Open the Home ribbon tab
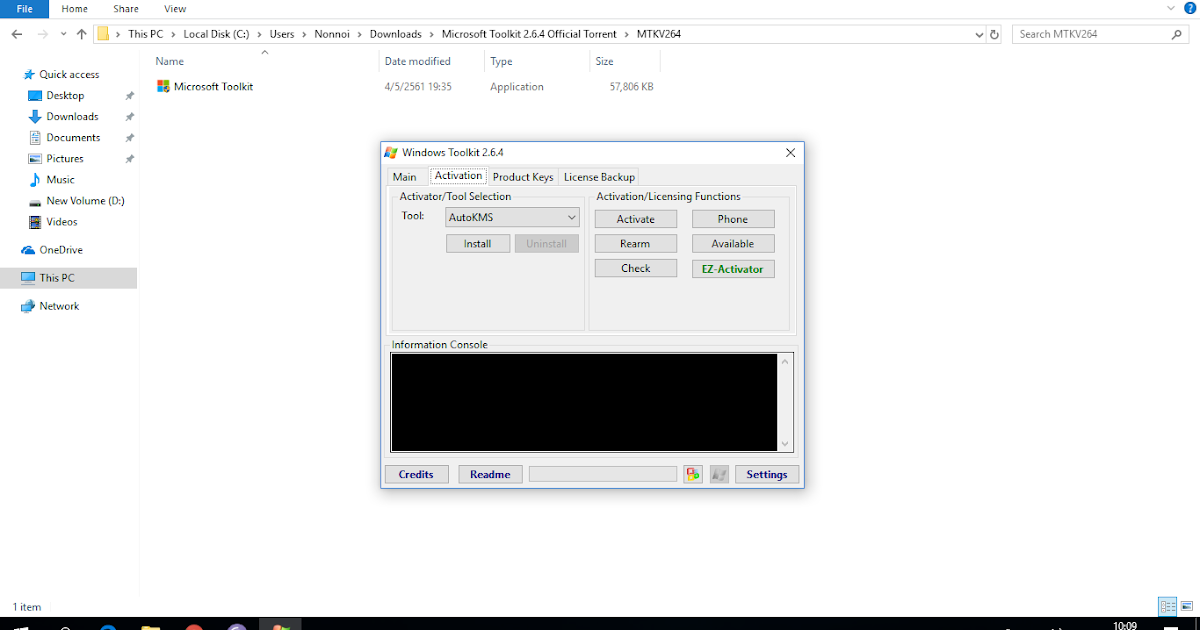The image size is (1200, 630). tap(74, 9)
